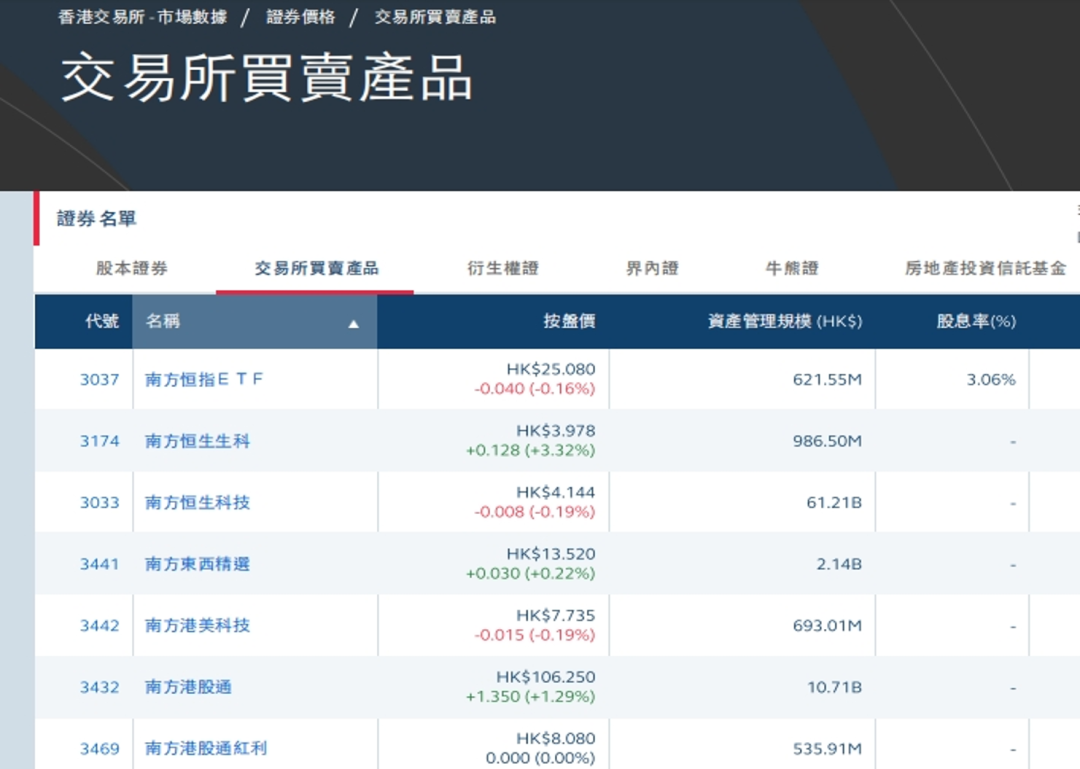The height and width of the screenshot is (769, 1080).
Task: Click the 交易所買賣產品 breadcrumb link
Action: click(x=435, y=17)
